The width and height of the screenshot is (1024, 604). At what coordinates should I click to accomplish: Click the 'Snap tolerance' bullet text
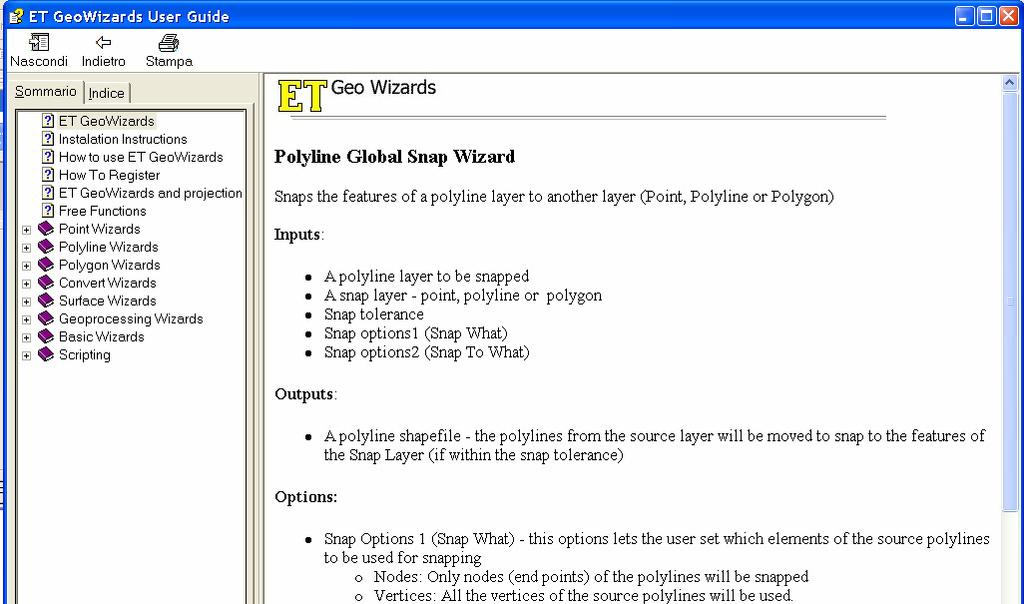tap(374, 314)
